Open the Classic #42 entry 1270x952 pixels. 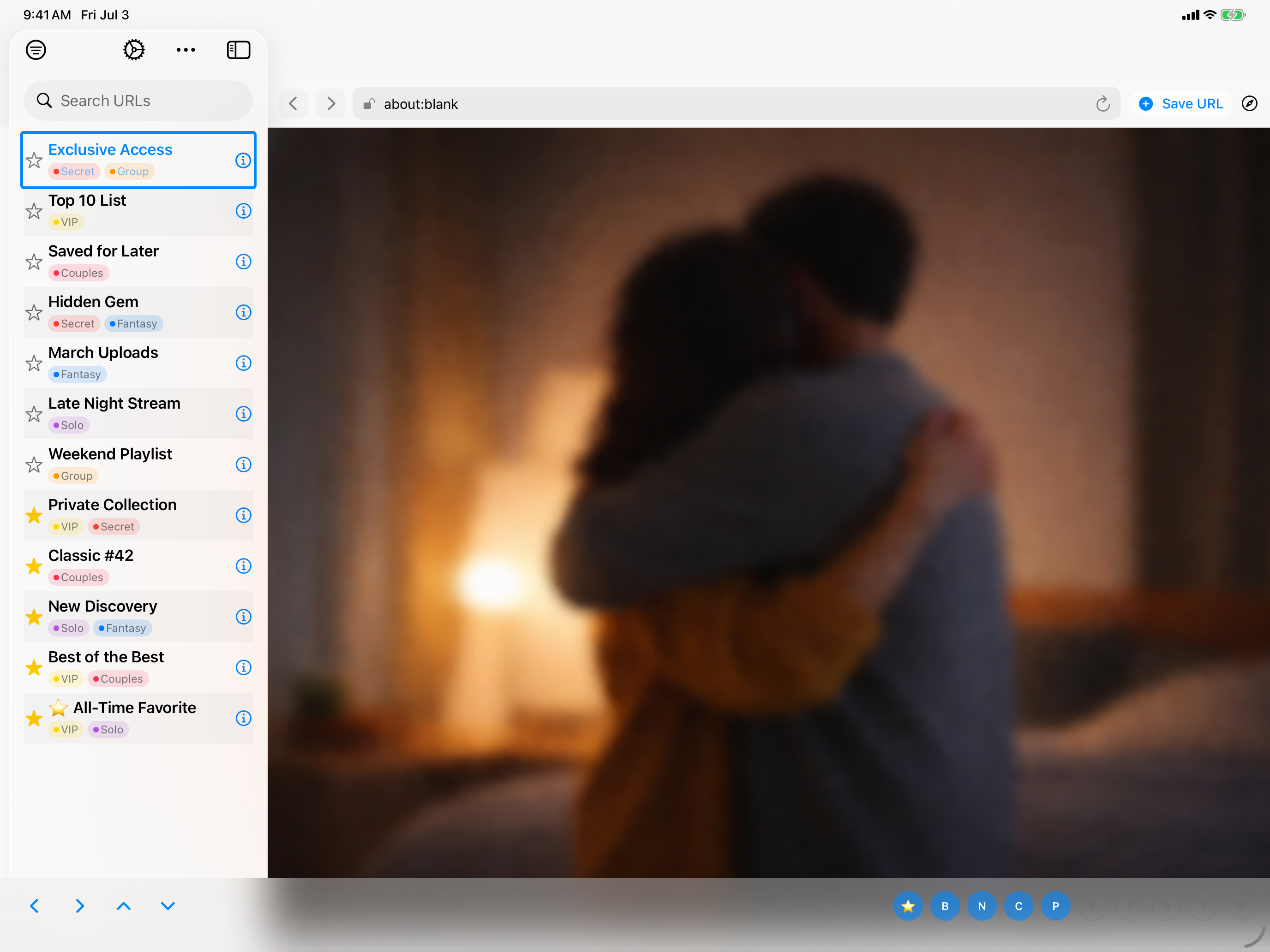tap(138, 566)
